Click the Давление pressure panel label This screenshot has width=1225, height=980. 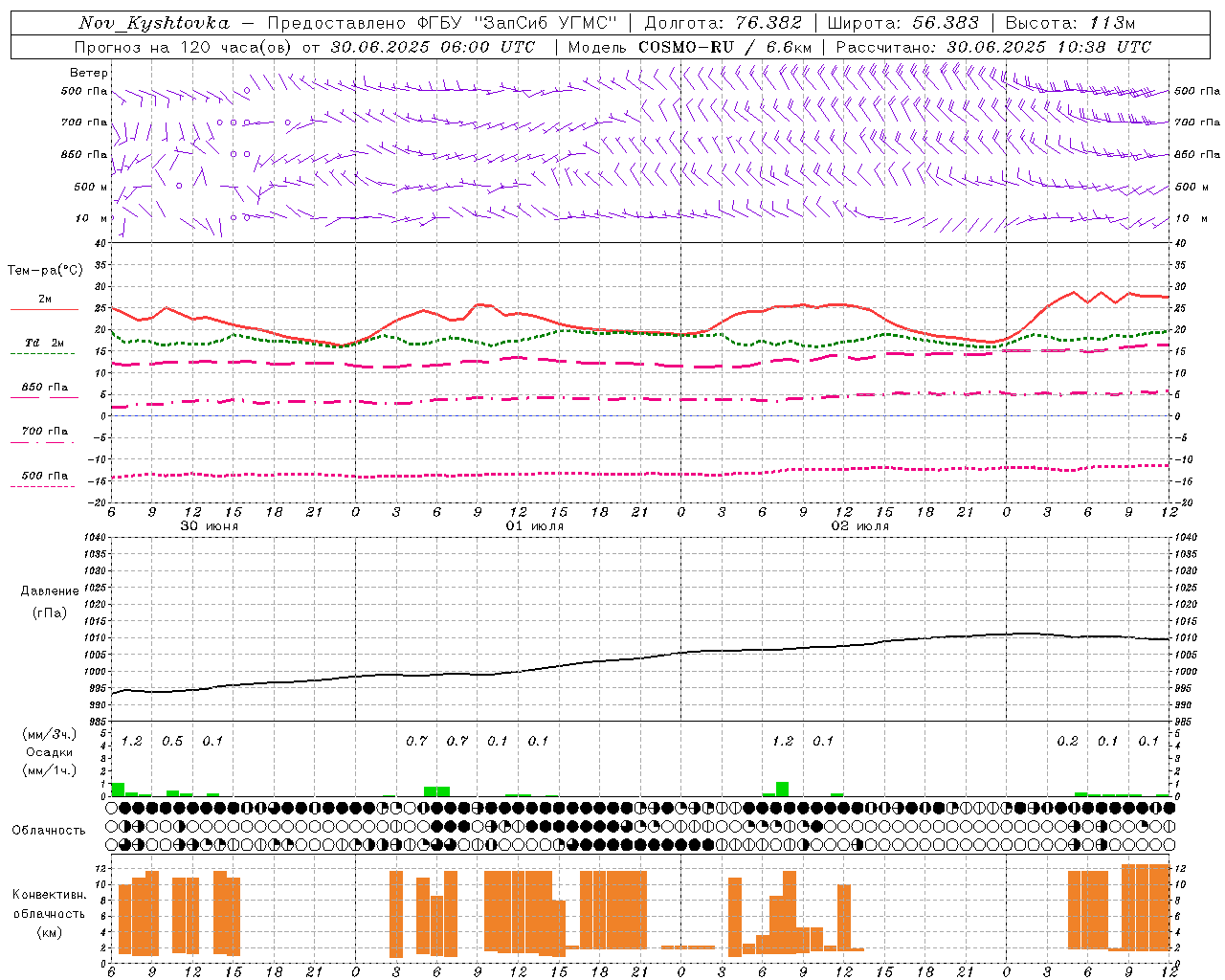click(x=50, y=591)
